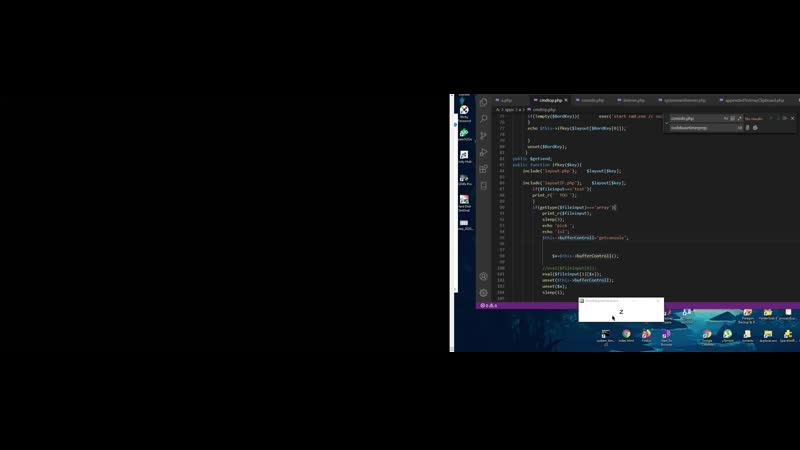Toggle Match Whole Word in find widget
The height and width of the screenshot is (450, 800).
click(733, 118)
